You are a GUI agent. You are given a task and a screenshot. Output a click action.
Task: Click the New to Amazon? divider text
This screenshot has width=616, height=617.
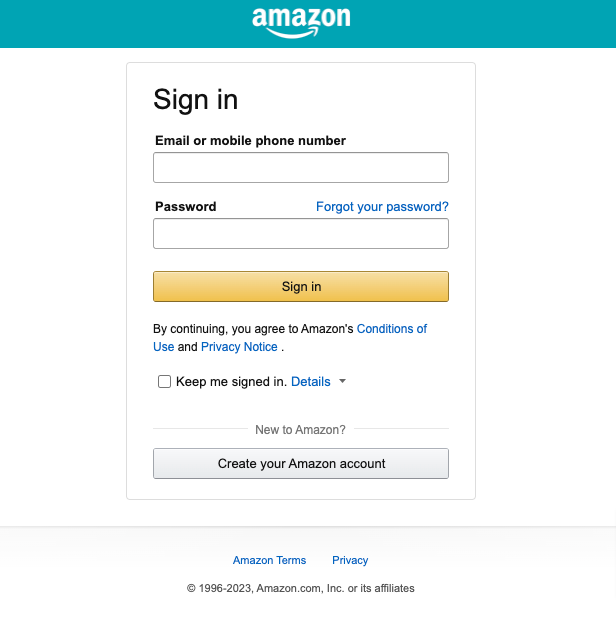(300, 430)
